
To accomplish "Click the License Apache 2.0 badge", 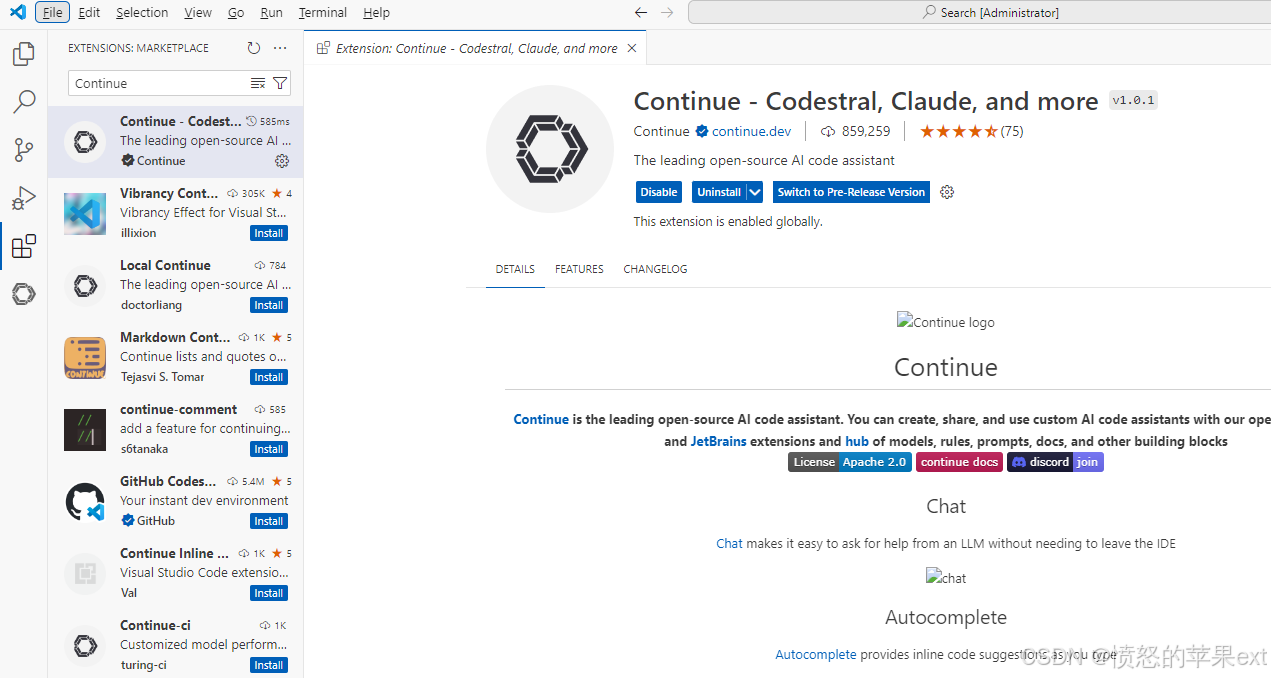I will tap(849, 462).
